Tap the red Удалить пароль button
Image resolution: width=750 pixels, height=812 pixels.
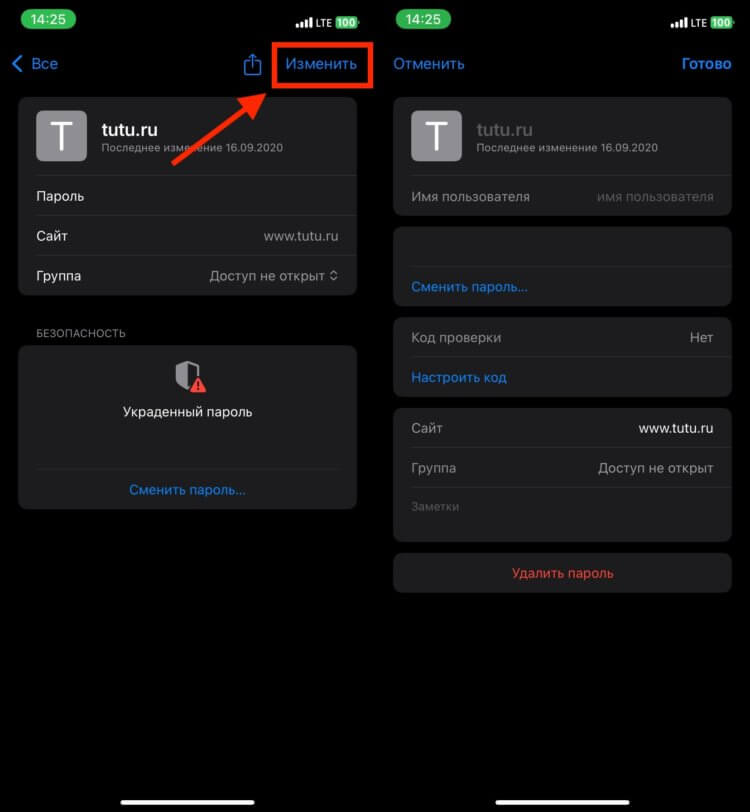coord(562,573)
